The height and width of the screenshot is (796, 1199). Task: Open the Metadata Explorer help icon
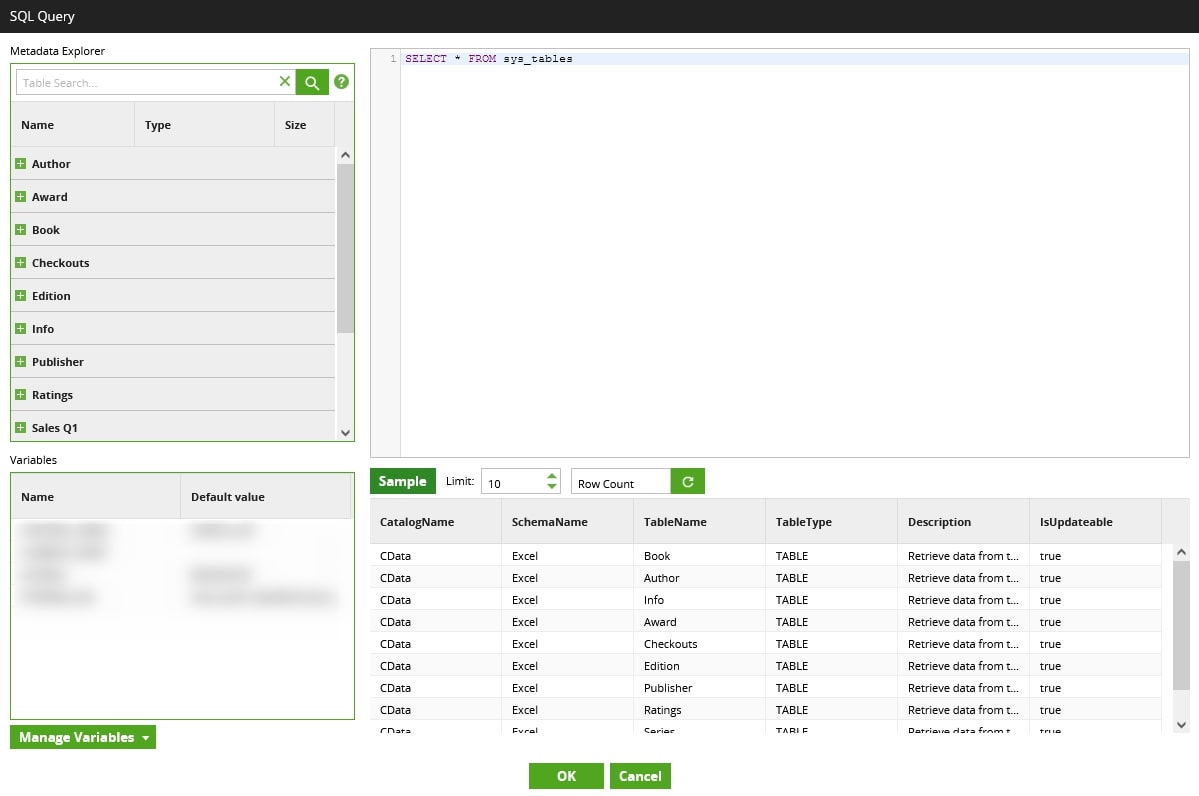[341, 81]
